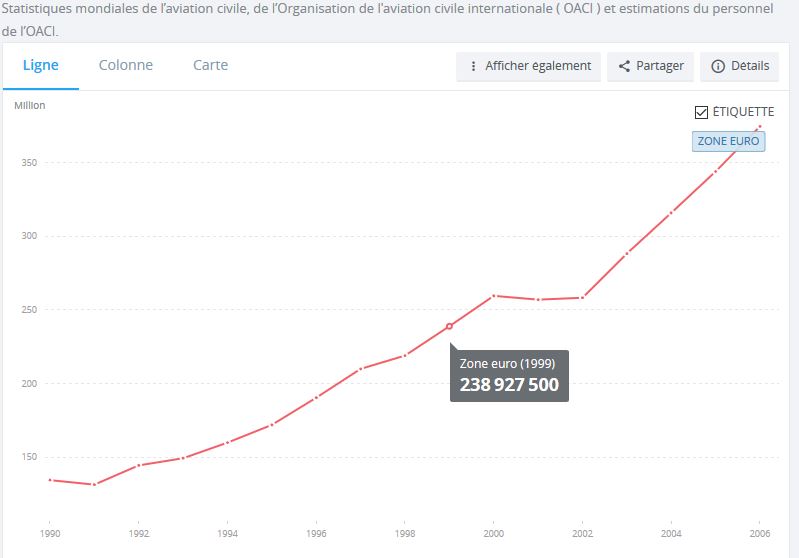This screenshot has height=558, width=799.
Task: Click the ÉTIQUETTE label text
Action: [x=743, y=112]
